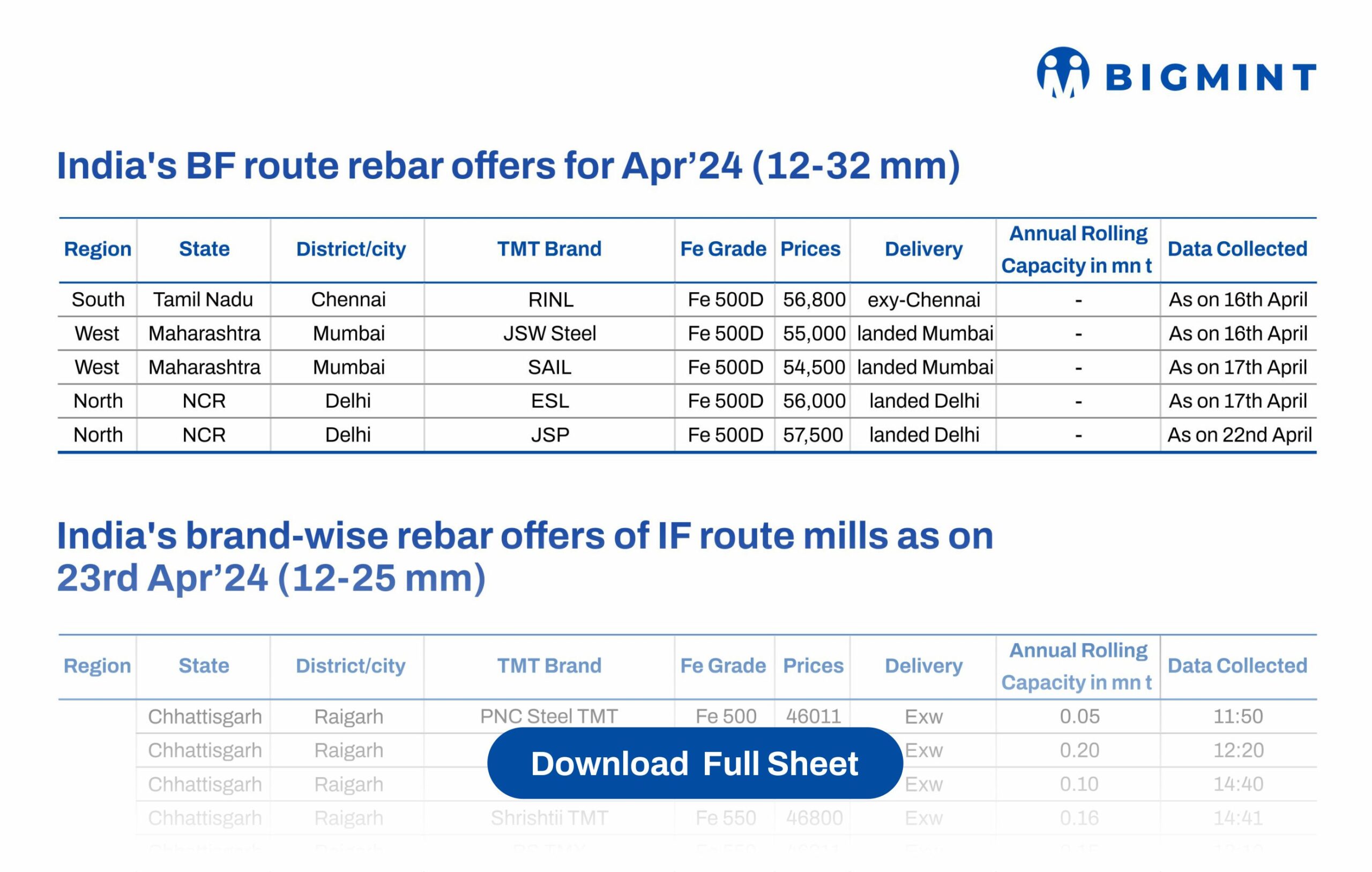This screenshot has height=872, width=1372.
Task: Click the BF route rebar offers heading
Action: pyautogui.click(x=508, y=166)
